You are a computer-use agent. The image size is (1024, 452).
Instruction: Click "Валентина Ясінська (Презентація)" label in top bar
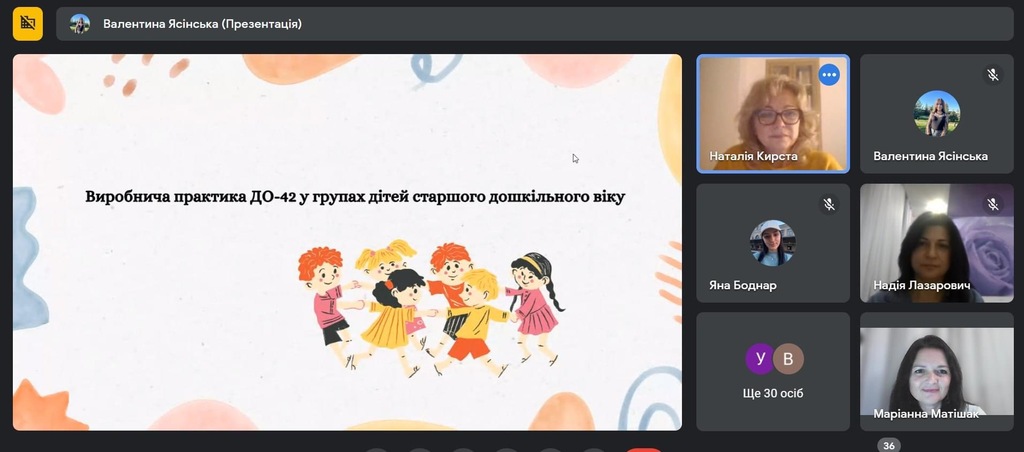click(202, 24)
